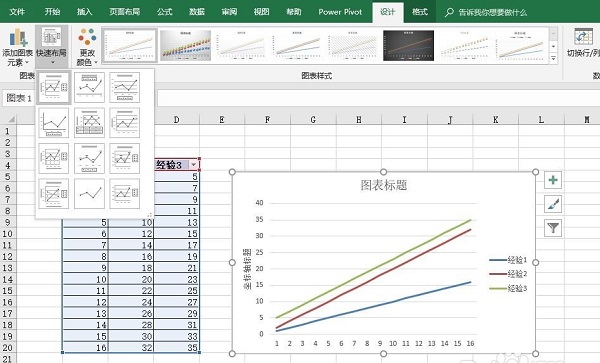
Task: Select column header F
Action: point(267,120)
